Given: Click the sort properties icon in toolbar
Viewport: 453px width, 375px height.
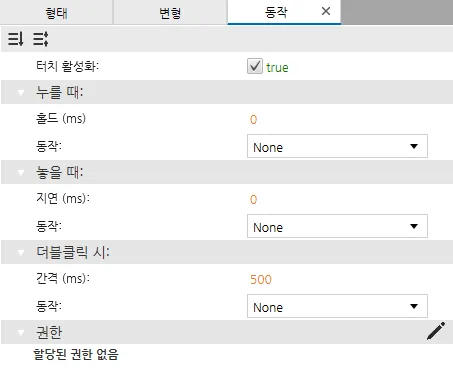Looking at the screenshot, I should click(16, 39).
